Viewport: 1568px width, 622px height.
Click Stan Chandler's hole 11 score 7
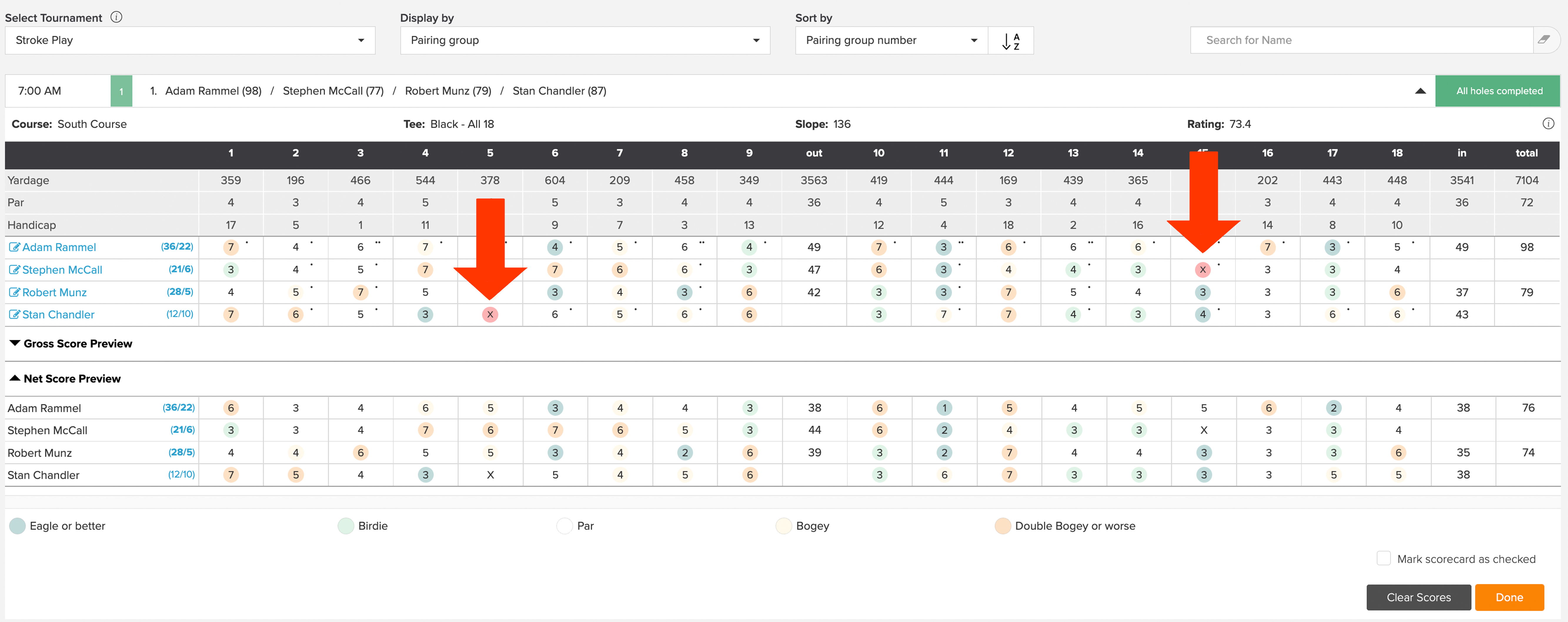pos(944,315)
